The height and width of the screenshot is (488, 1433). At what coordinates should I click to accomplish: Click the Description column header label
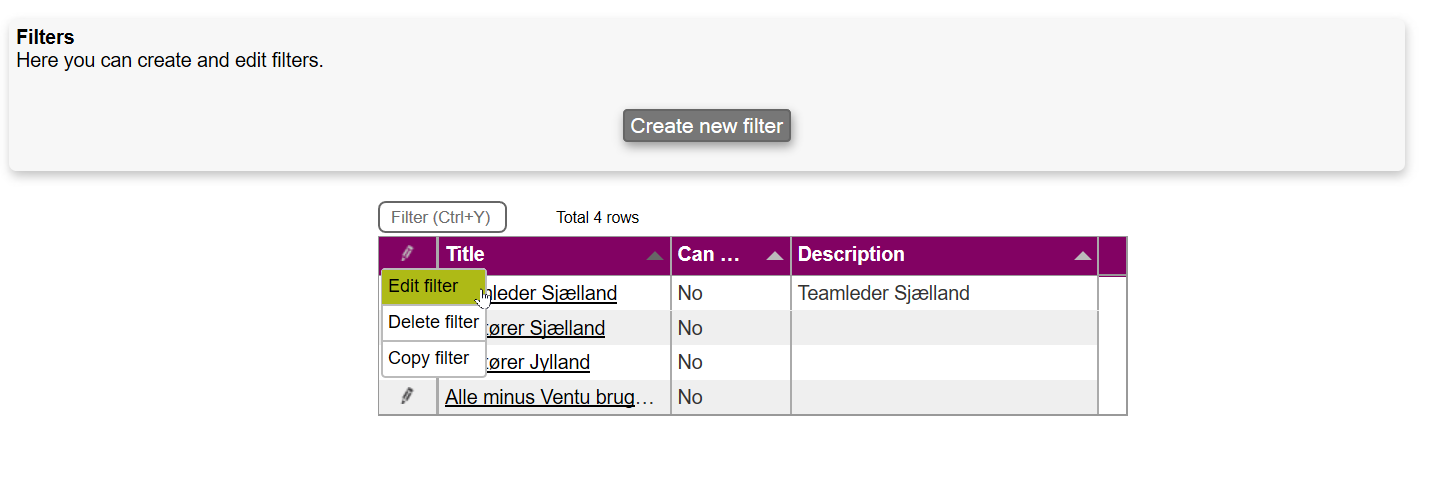click(851, 254)
